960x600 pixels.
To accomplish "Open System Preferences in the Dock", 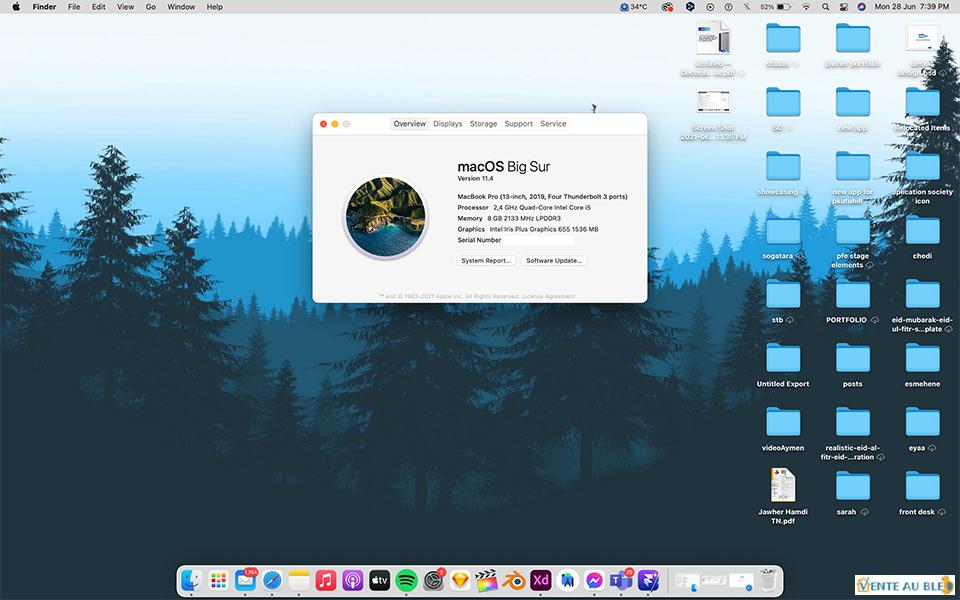I will pyautogui.click(x=433, y=580).
